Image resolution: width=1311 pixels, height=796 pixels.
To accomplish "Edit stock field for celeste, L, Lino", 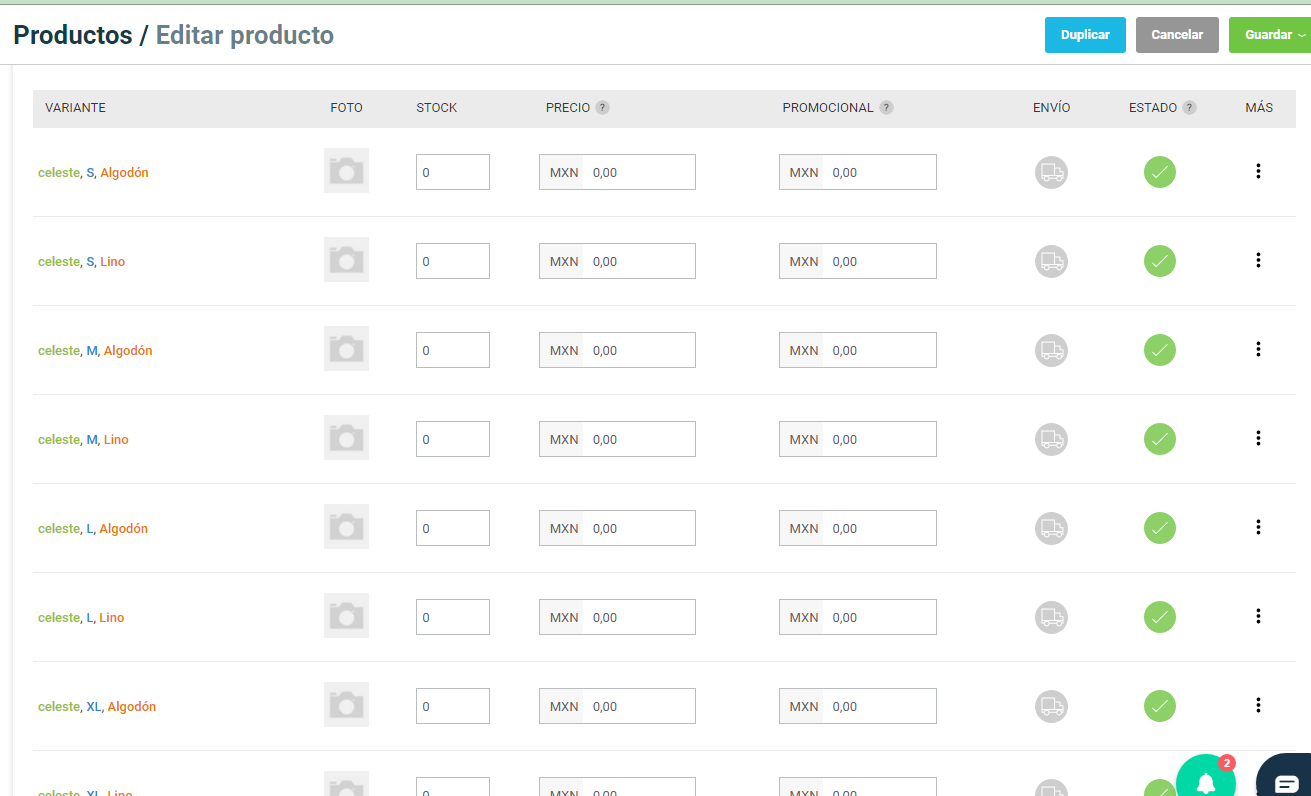I will 453,617.
